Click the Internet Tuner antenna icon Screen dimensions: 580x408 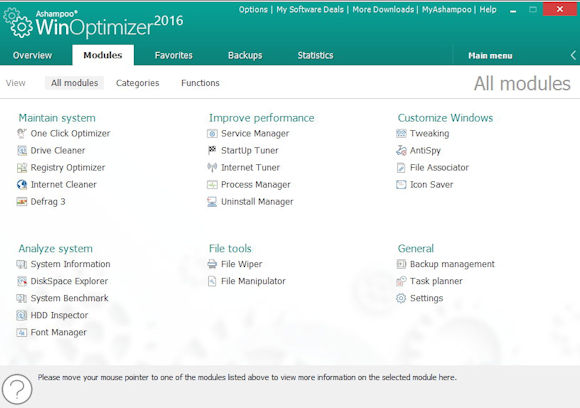coord(212,168)
